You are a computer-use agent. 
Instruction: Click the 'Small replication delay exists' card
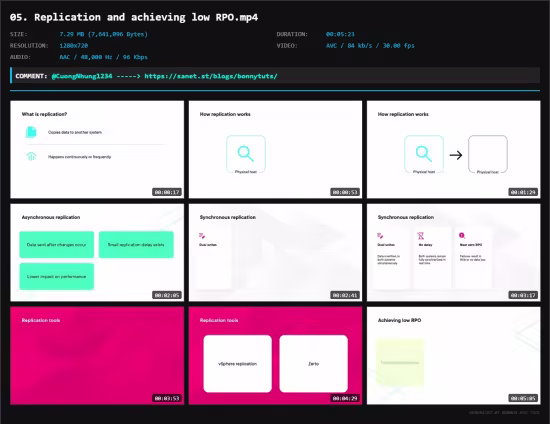pos(136,244)
